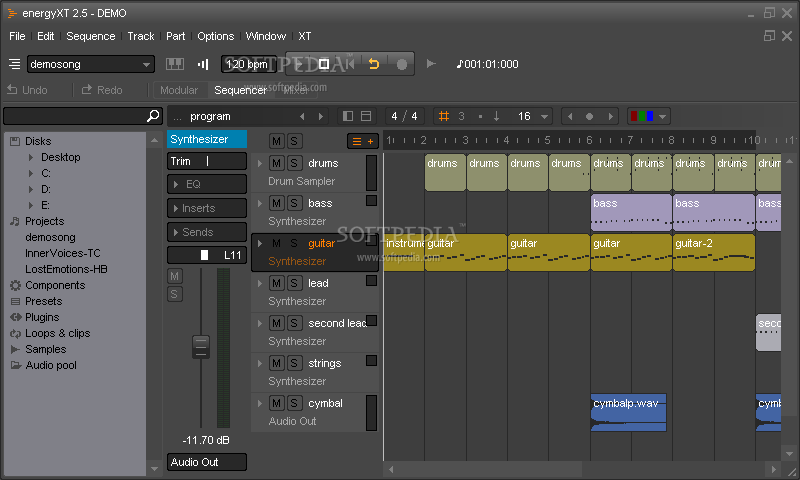Click the global Mute button above tracks
The image size is (800, 480).
276,141
